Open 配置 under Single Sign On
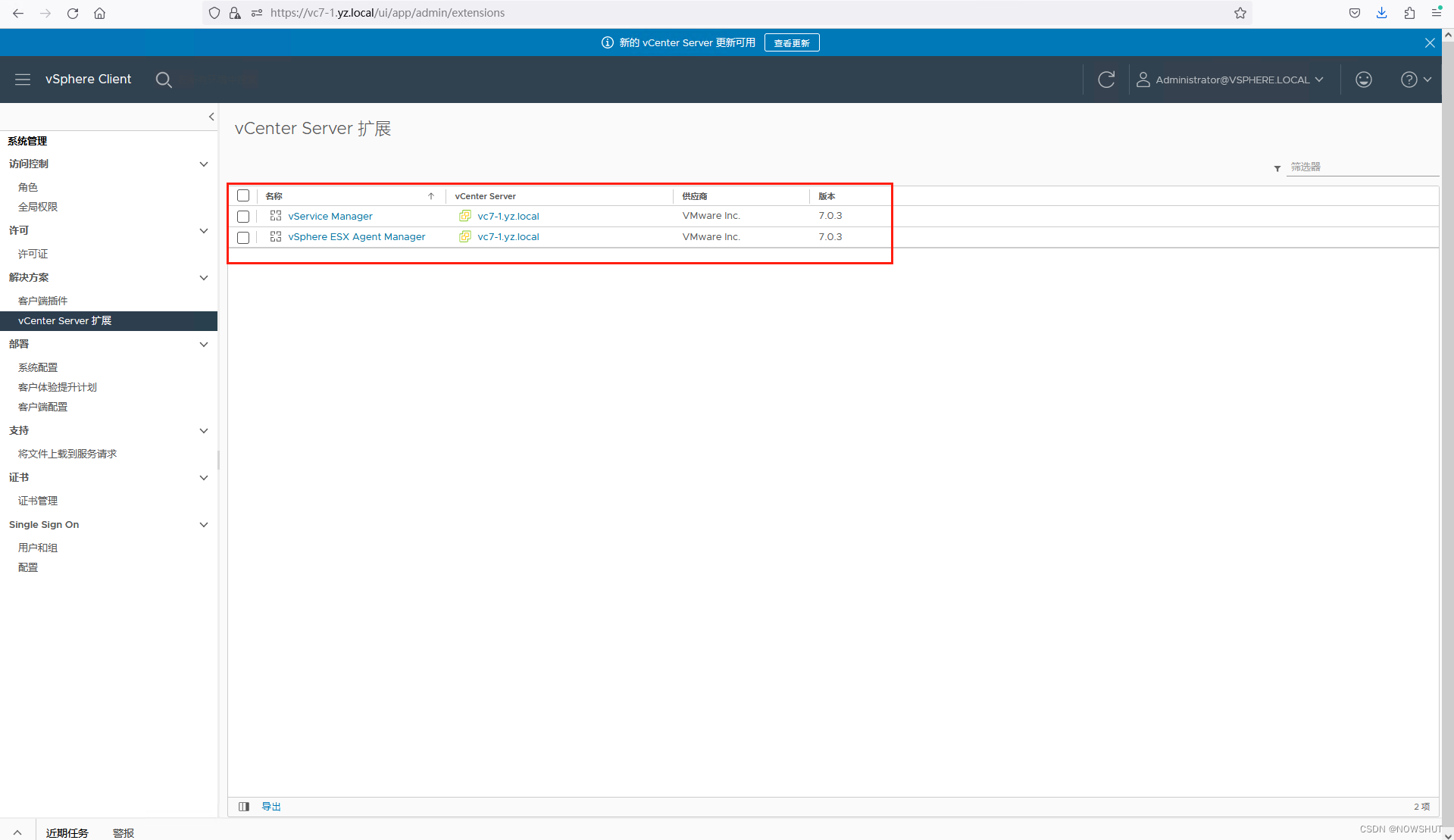 point(28,567)
